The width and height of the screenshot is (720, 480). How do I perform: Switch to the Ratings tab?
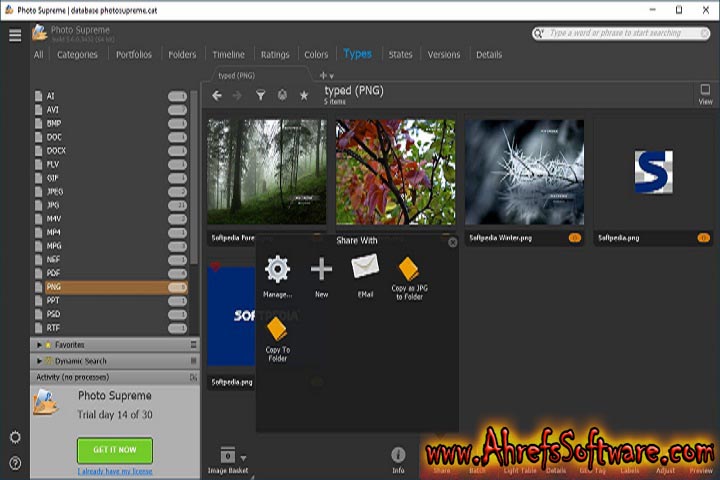[275, 55]
